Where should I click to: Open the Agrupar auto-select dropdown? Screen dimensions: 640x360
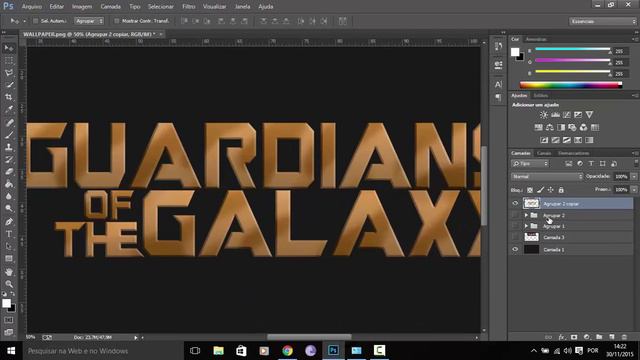89,21
